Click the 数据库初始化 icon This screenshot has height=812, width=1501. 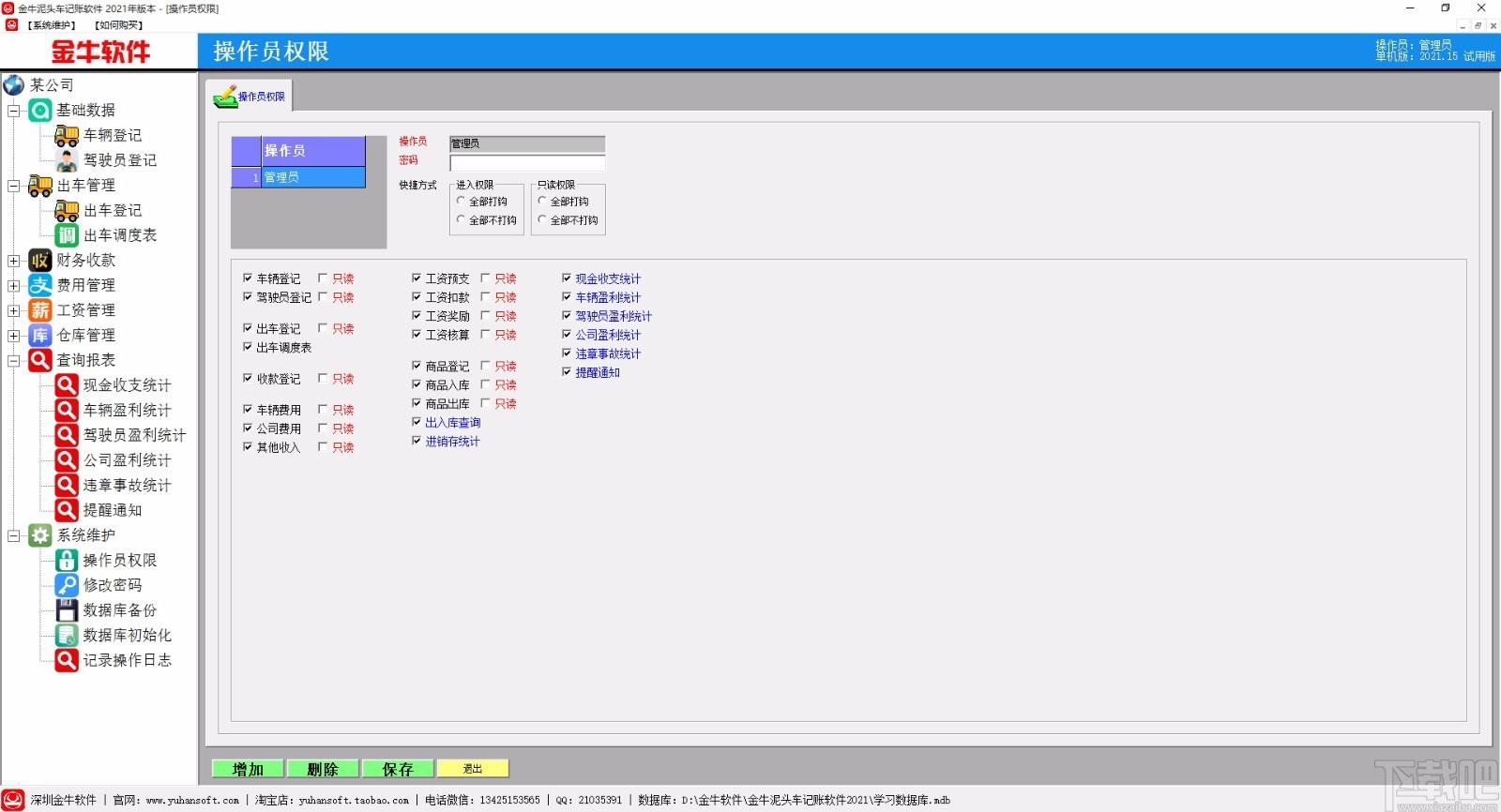click(x=67, y=635)
